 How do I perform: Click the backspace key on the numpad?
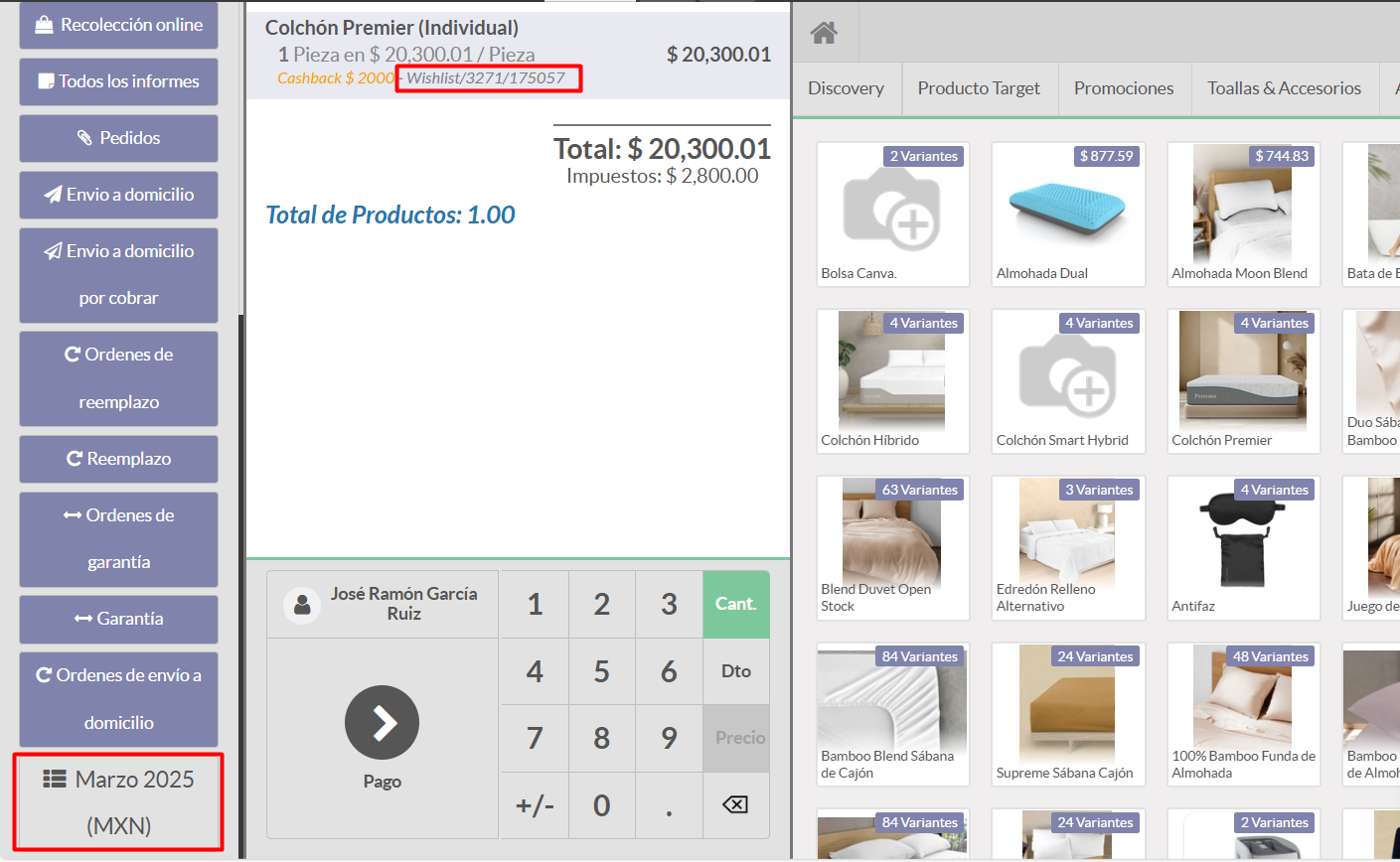point(735,804)
